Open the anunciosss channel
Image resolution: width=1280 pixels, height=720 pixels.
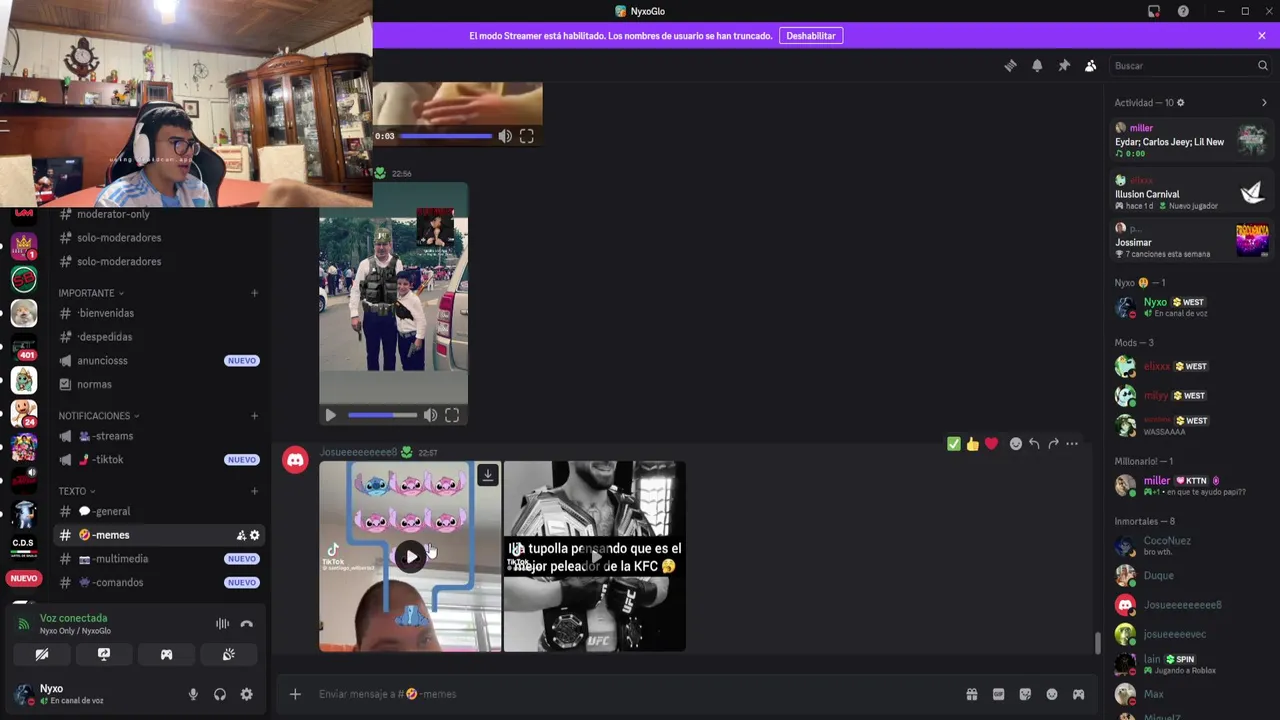160,361
